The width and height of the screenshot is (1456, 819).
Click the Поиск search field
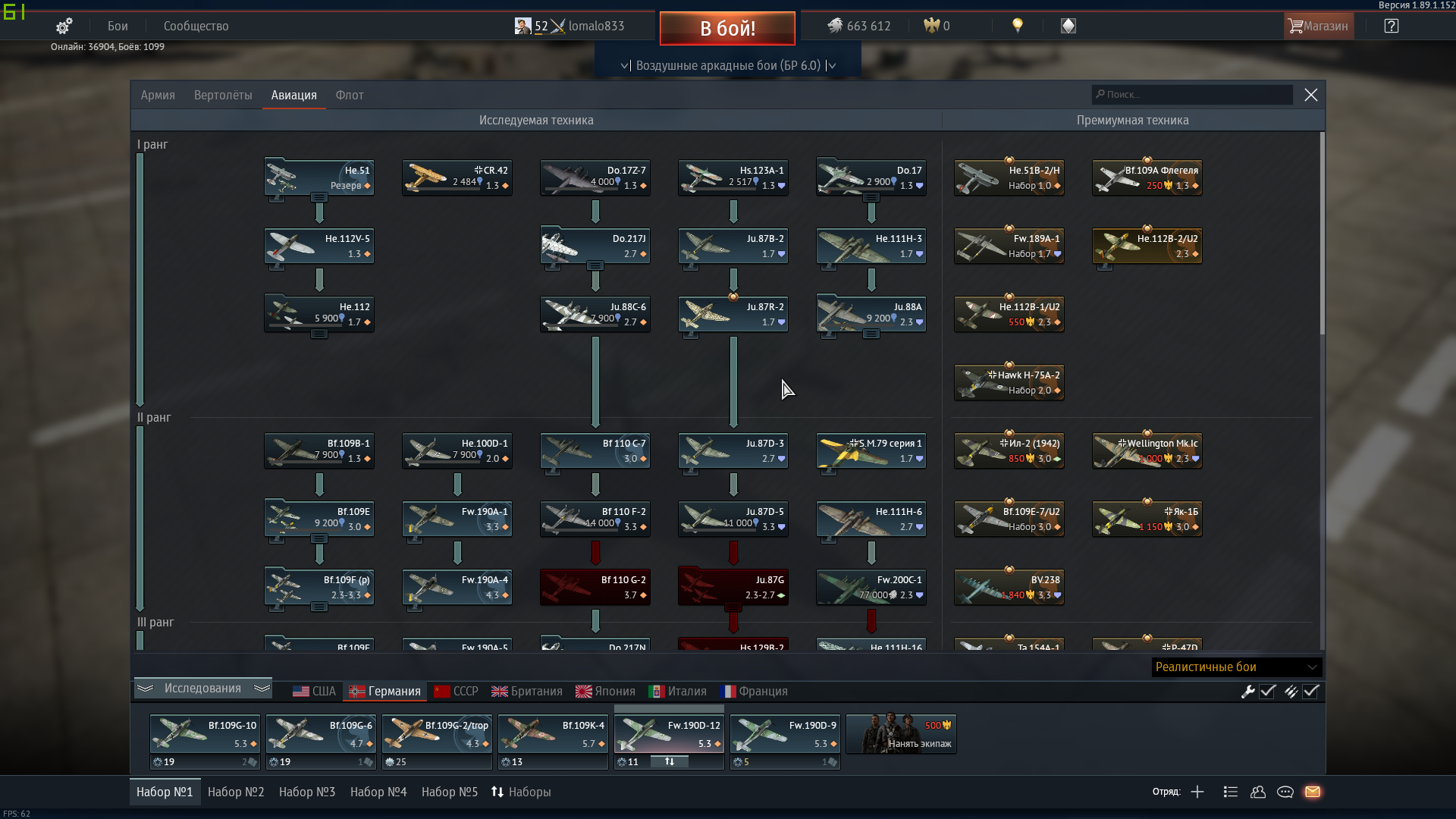[x=1192, y=95]
